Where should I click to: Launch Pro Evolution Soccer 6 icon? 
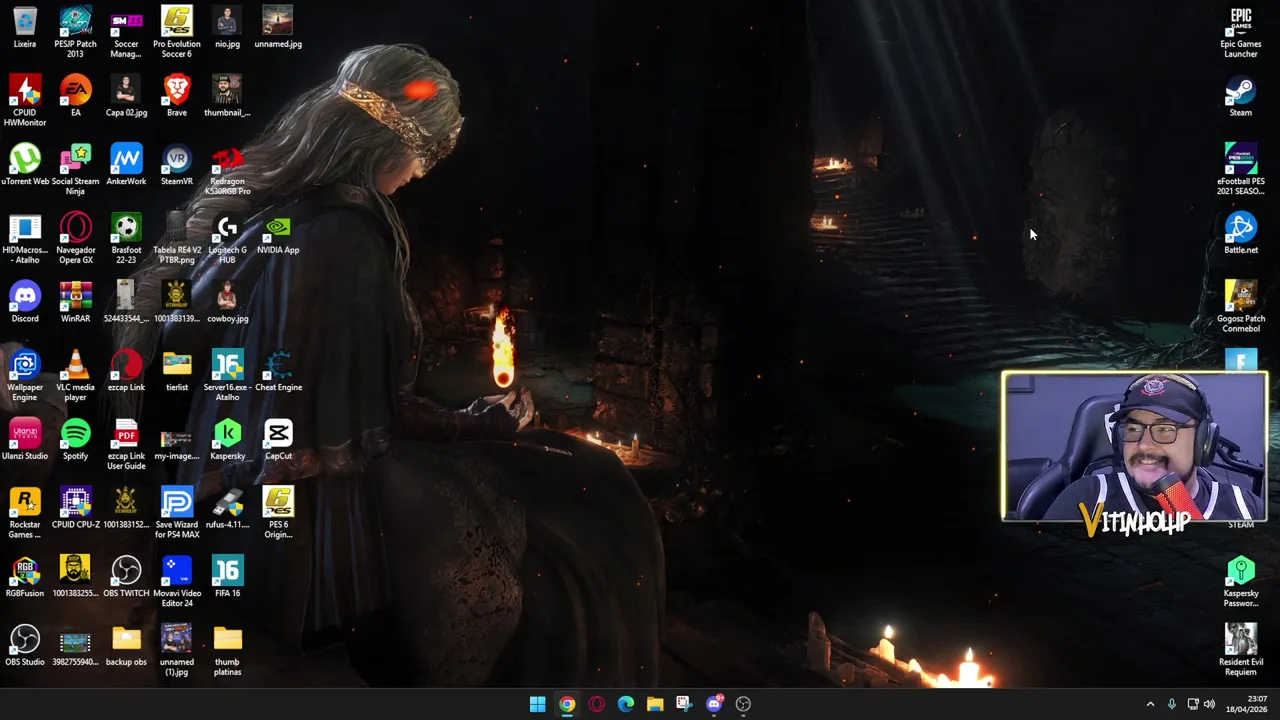[177, 32]
